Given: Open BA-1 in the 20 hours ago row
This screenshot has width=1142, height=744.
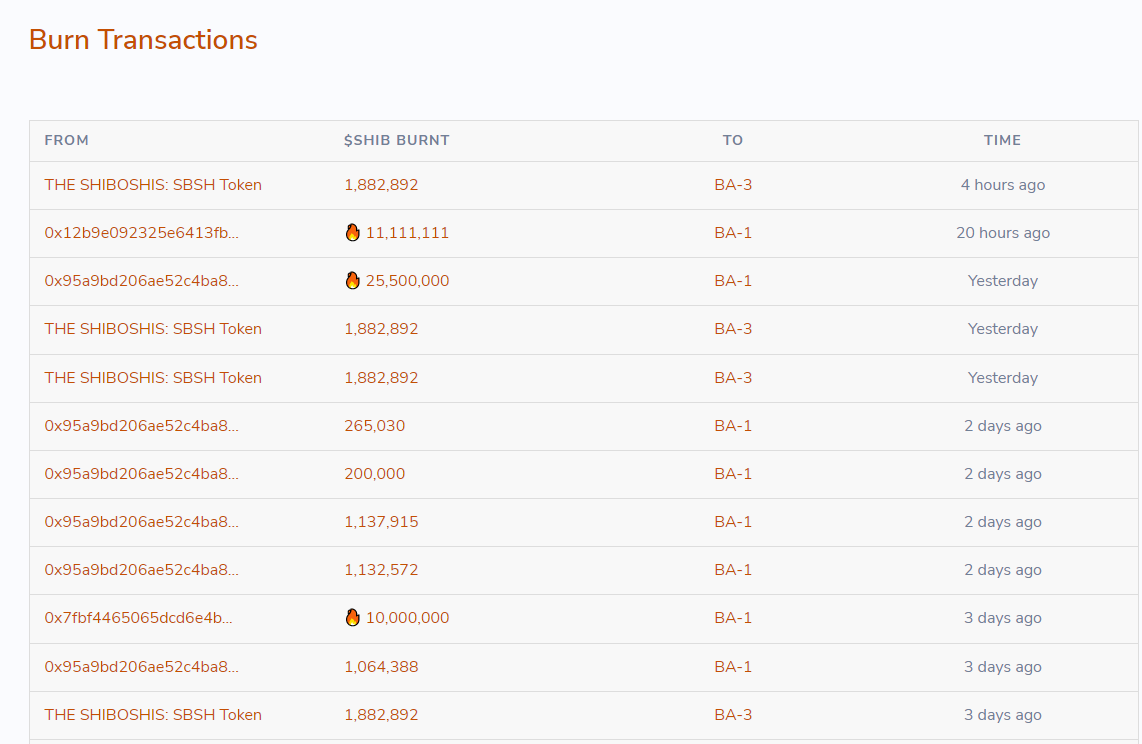Looking at the screenshot, I should tap(733, 233).
